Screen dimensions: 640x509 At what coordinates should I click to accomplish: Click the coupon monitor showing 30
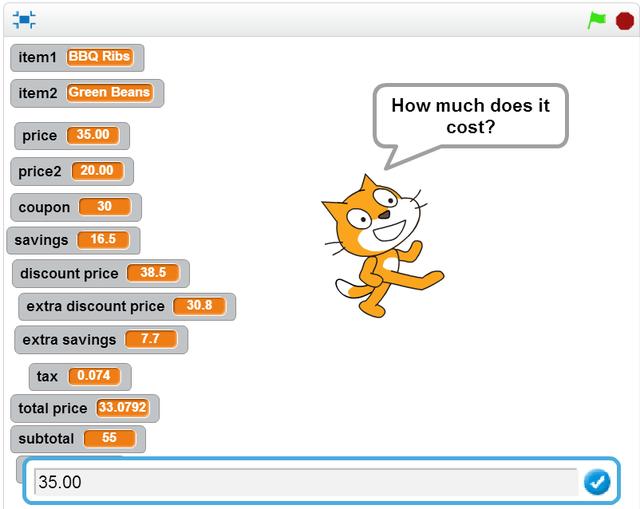[76, 207]
